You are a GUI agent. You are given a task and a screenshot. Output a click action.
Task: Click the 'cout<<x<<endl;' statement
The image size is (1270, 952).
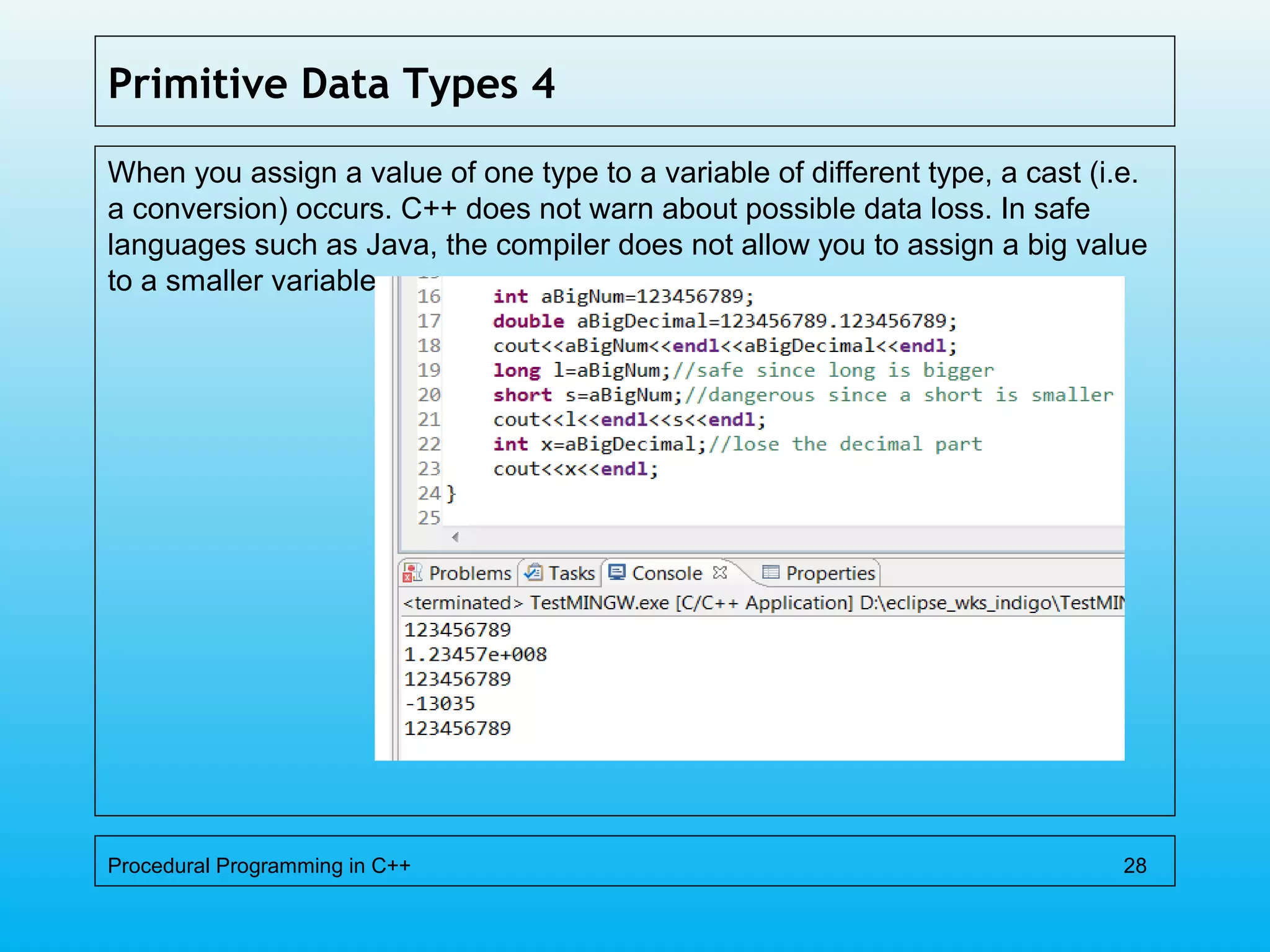[x=575, y=469]
